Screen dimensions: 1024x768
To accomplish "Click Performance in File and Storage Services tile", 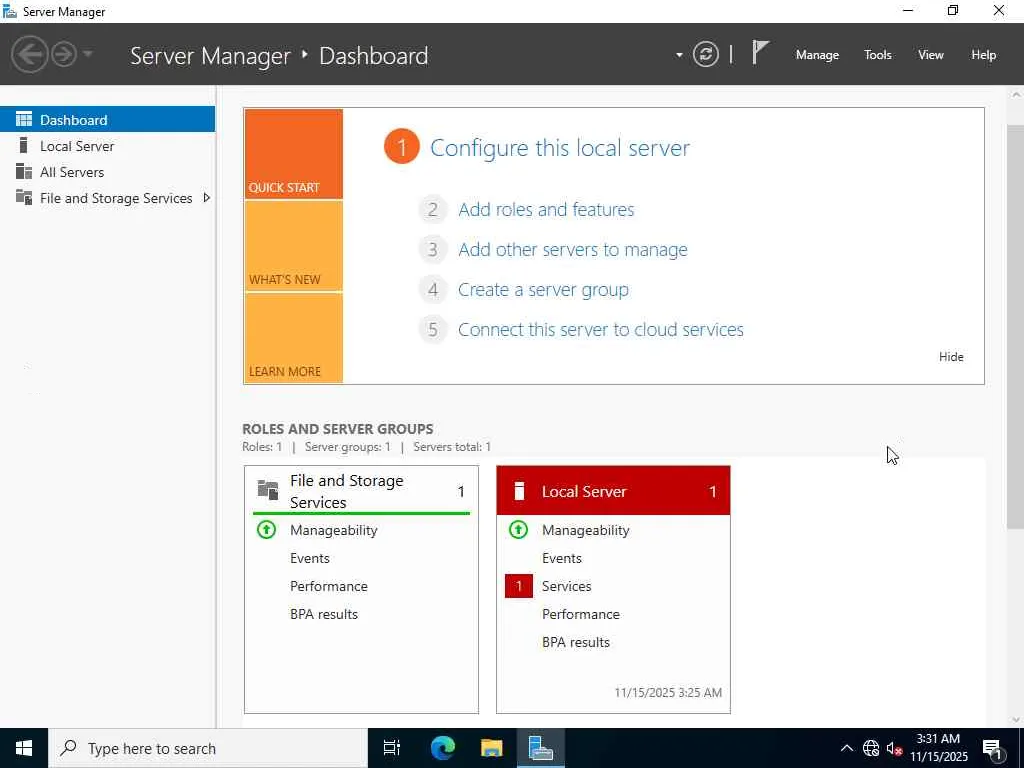I will (328, 586).
